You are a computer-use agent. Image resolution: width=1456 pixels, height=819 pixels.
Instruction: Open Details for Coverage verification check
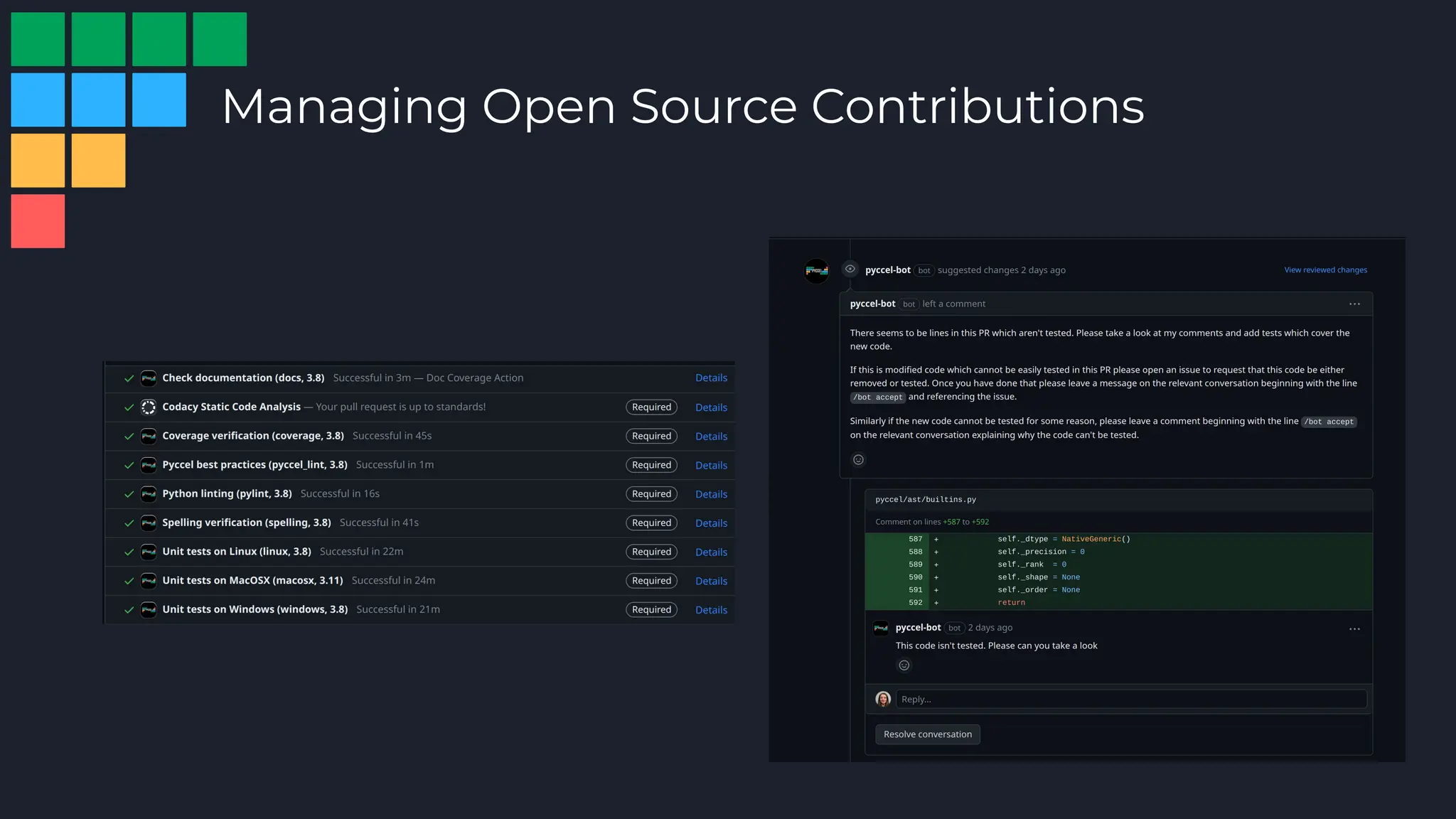711,437
